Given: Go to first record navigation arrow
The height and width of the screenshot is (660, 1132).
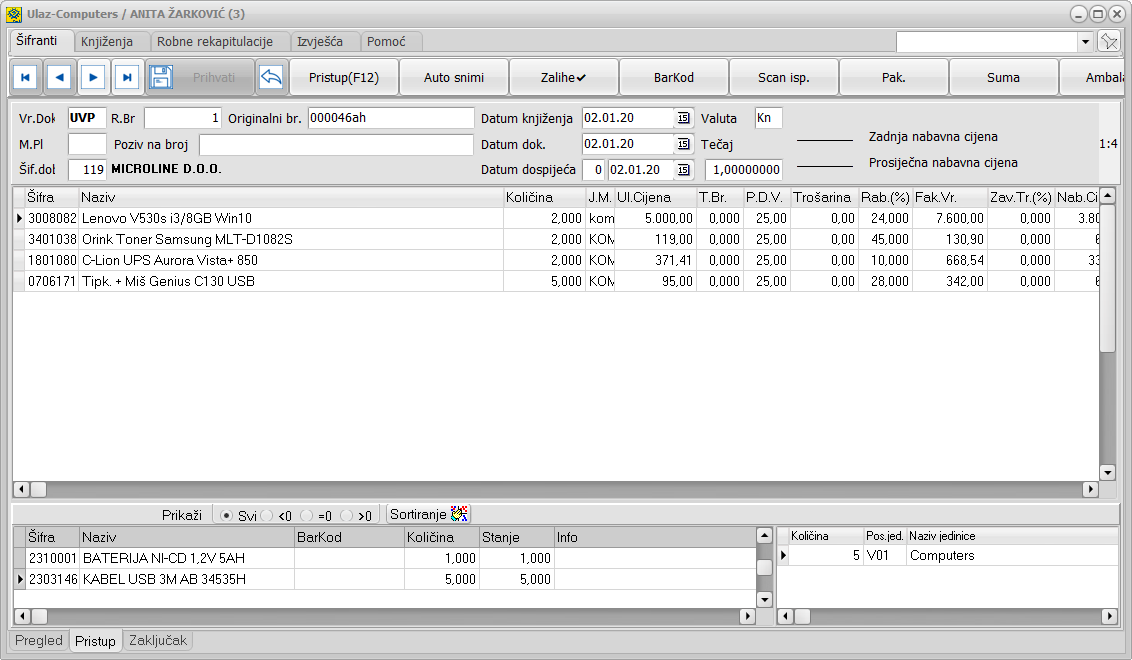Looking at the screenshot, I should pos(25,77).
